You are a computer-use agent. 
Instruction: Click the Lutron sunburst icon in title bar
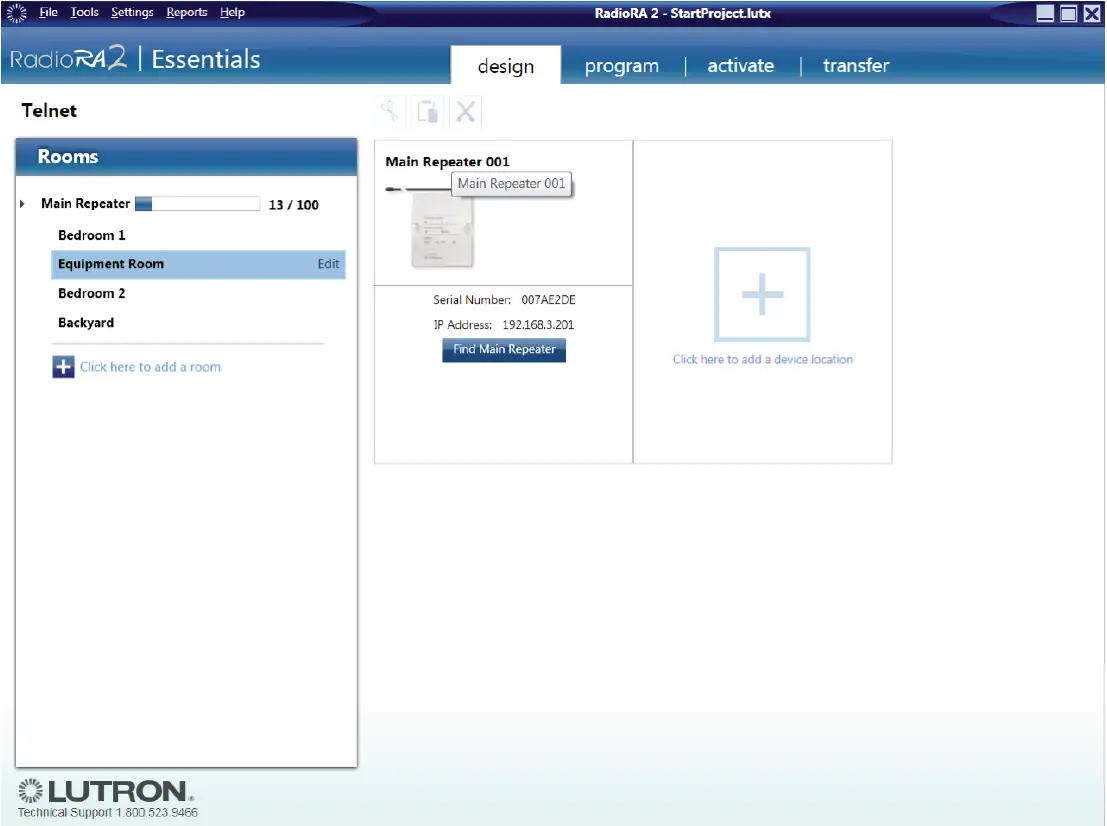[16, 13]
